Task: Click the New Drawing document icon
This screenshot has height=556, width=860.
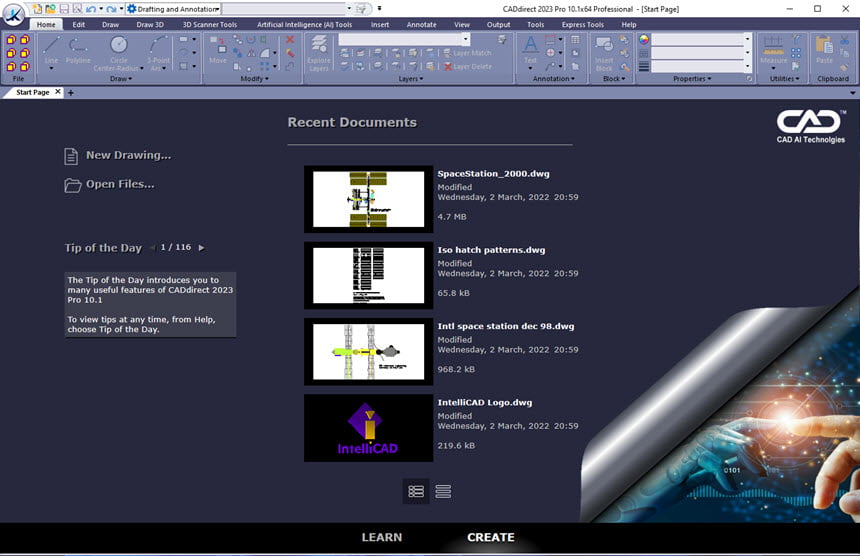Action: coord(71,156)
